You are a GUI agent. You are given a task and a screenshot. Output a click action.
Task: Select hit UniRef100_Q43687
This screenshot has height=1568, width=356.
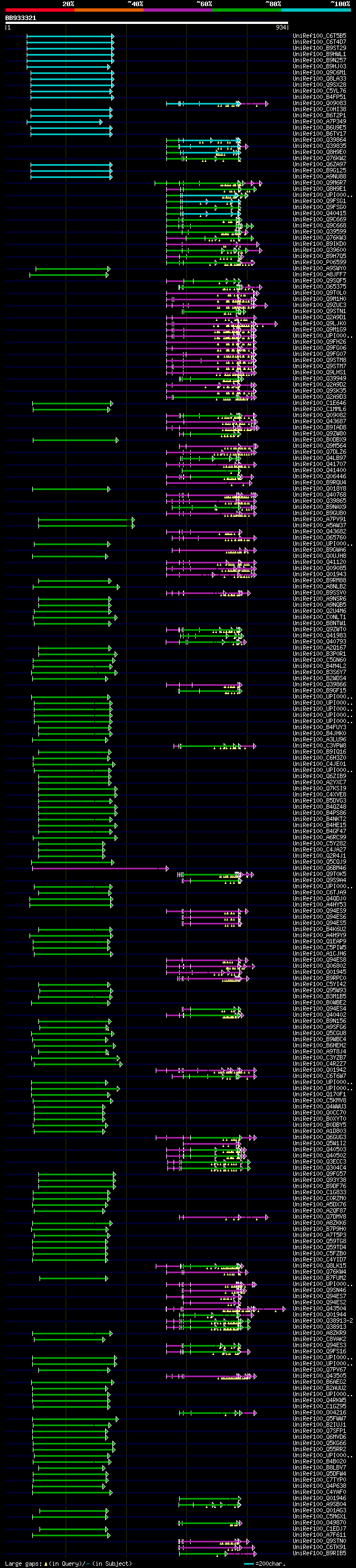coord(319,421)
